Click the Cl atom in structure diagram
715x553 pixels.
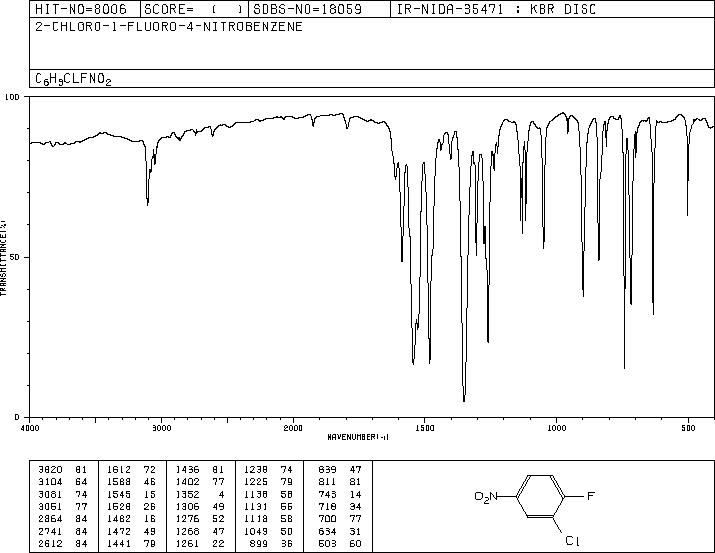[x=572, y=541]
